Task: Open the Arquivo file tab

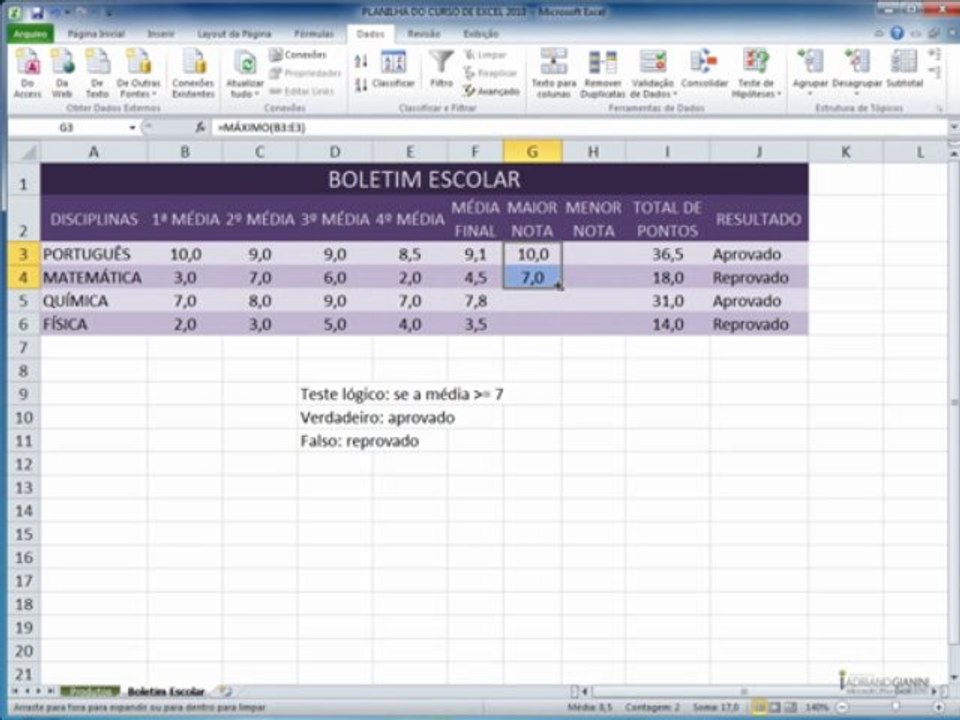Action: (x=30, y=34)
